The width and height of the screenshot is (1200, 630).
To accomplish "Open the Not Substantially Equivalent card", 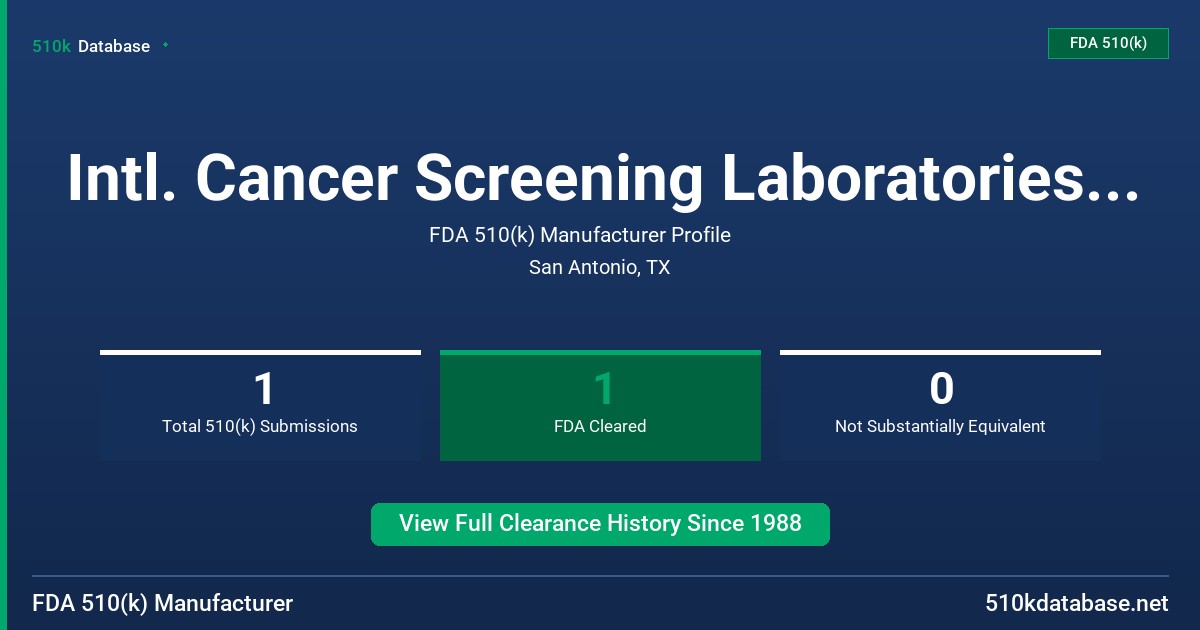I will pyautogui.click(x=940, y=406).
